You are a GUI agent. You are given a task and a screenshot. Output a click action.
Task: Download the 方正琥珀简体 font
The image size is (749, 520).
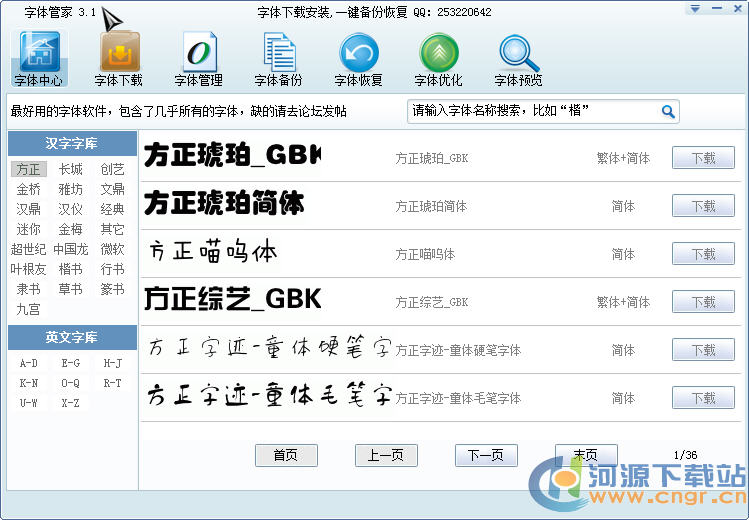point(703,206)
